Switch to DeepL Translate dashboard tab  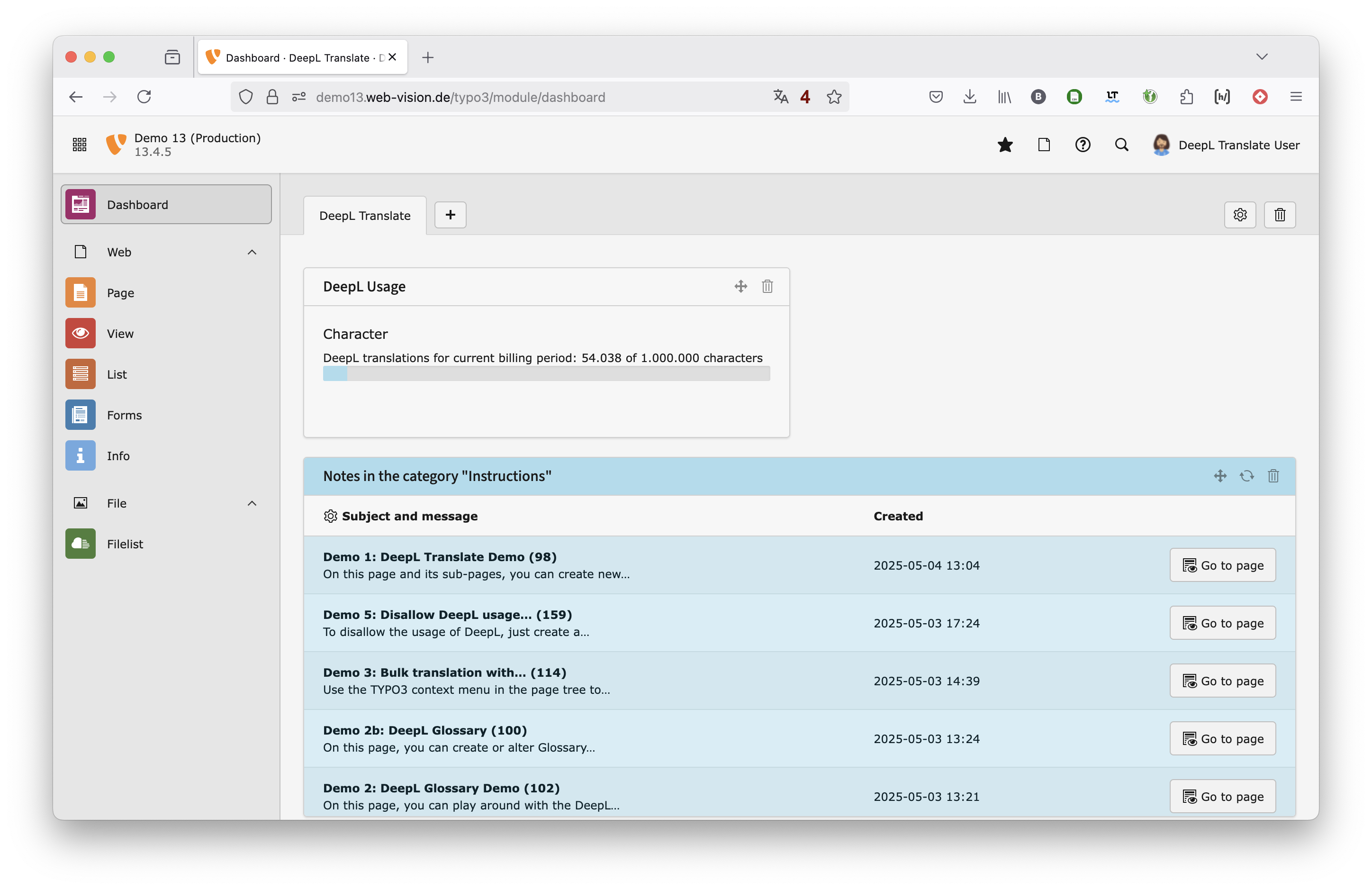click(365, 216)
